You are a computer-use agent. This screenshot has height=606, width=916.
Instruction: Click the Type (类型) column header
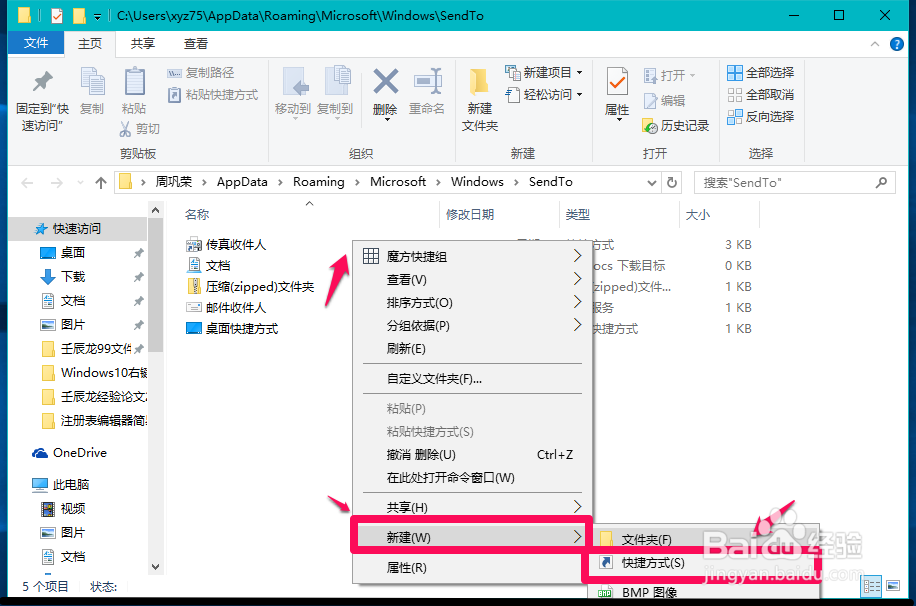pos(578,214)
